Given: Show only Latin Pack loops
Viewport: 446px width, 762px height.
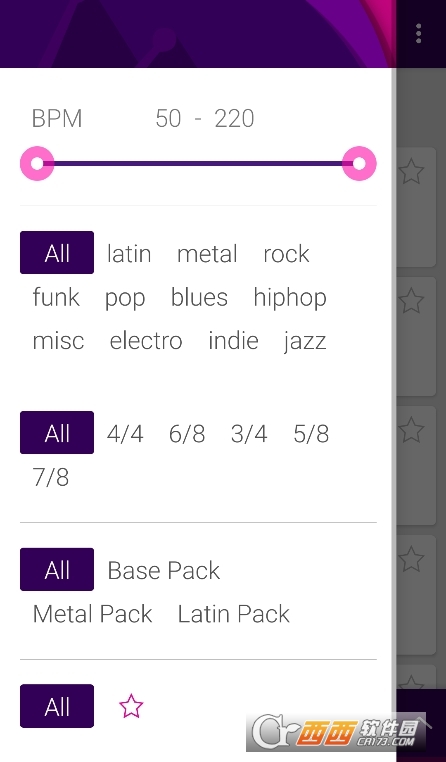Looking at the screenshot, I should click(234, 614).
